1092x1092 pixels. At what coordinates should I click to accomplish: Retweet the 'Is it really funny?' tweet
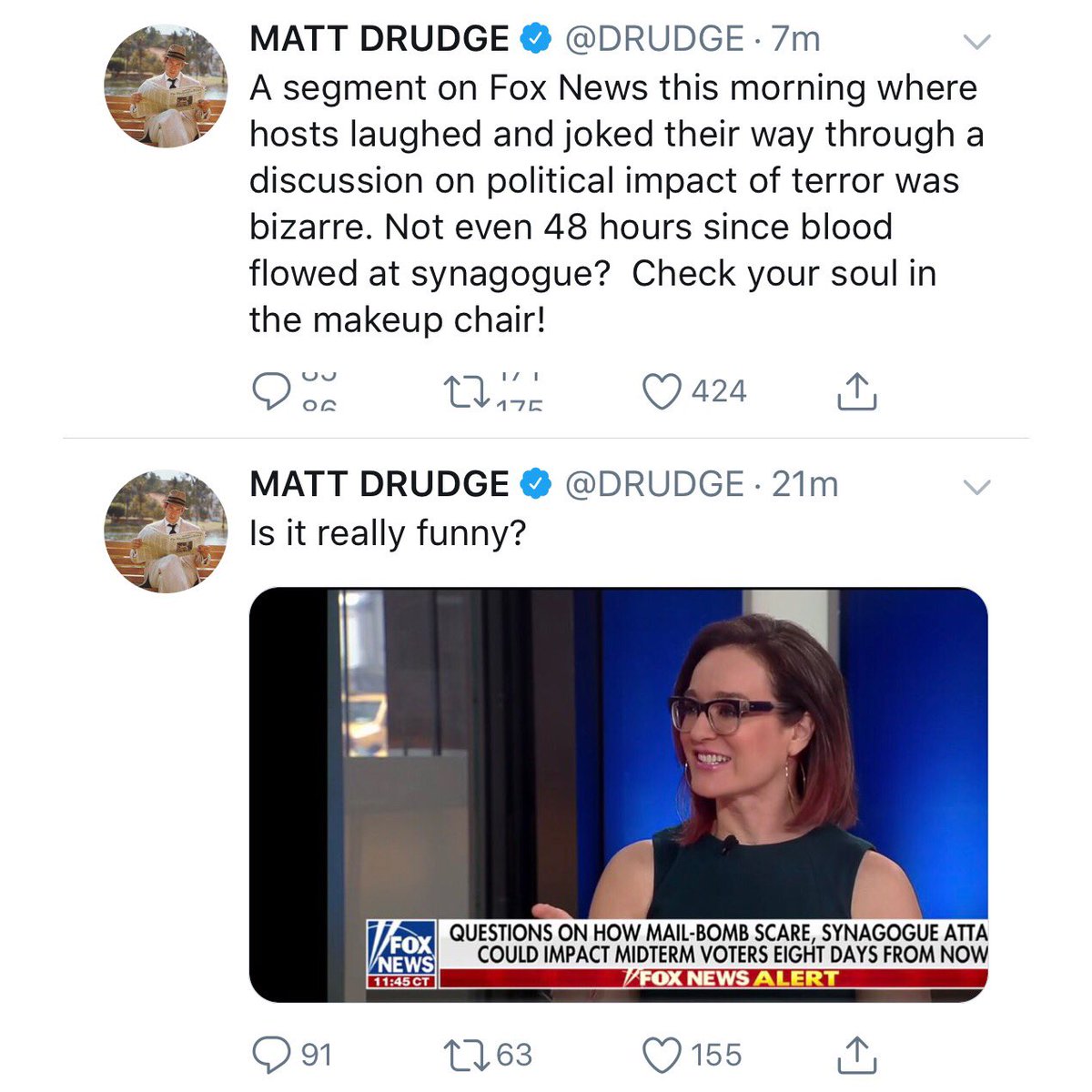466,1056
